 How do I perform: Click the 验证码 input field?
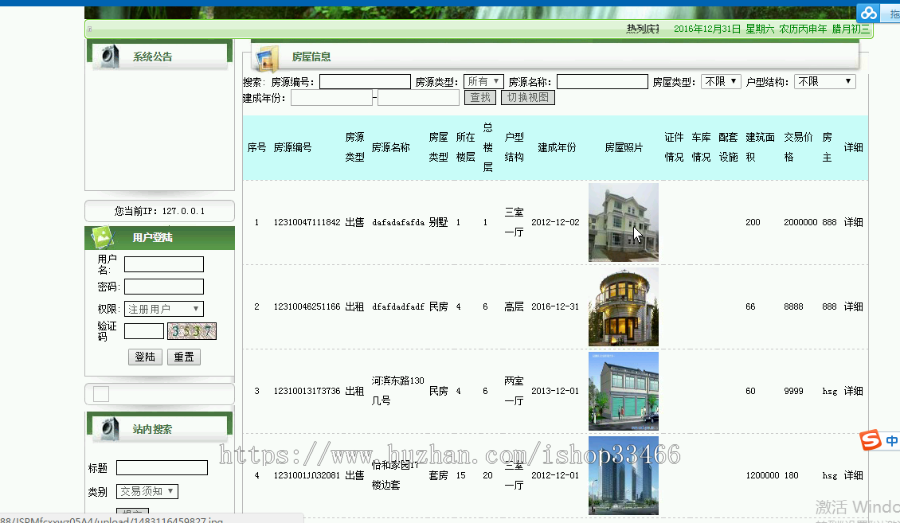click(144, 331)
